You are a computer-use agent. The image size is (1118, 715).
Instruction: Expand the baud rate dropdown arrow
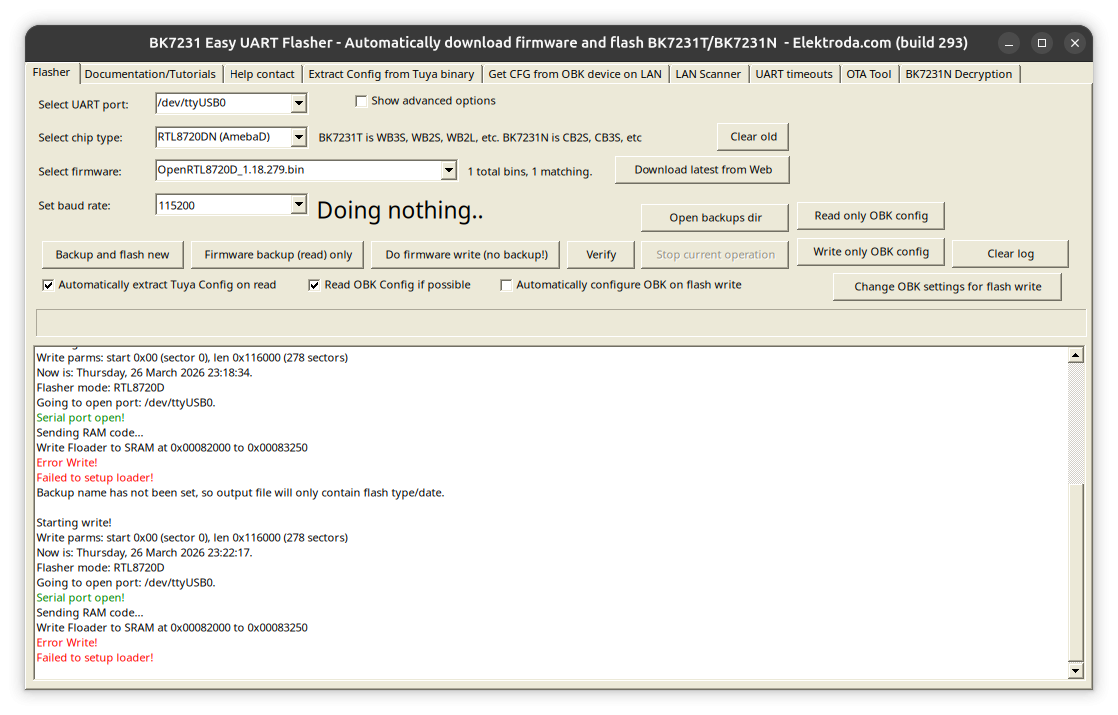[299, 205]
